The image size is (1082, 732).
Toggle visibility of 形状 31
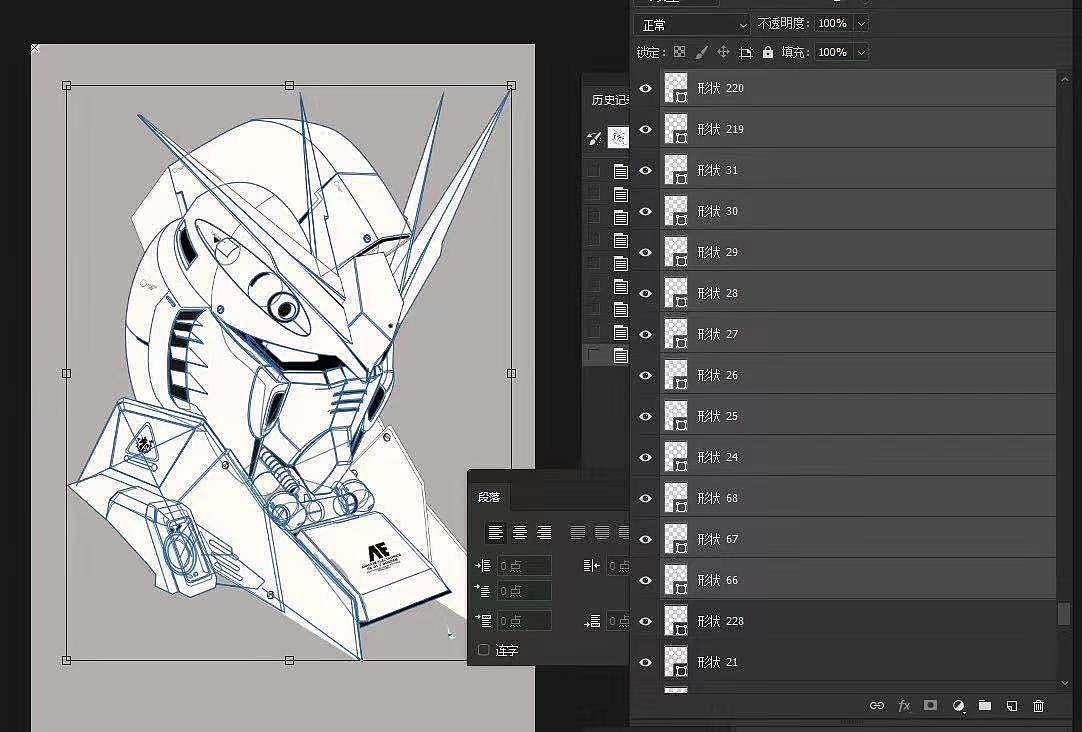pyautogui.click(x=645, y=170)
